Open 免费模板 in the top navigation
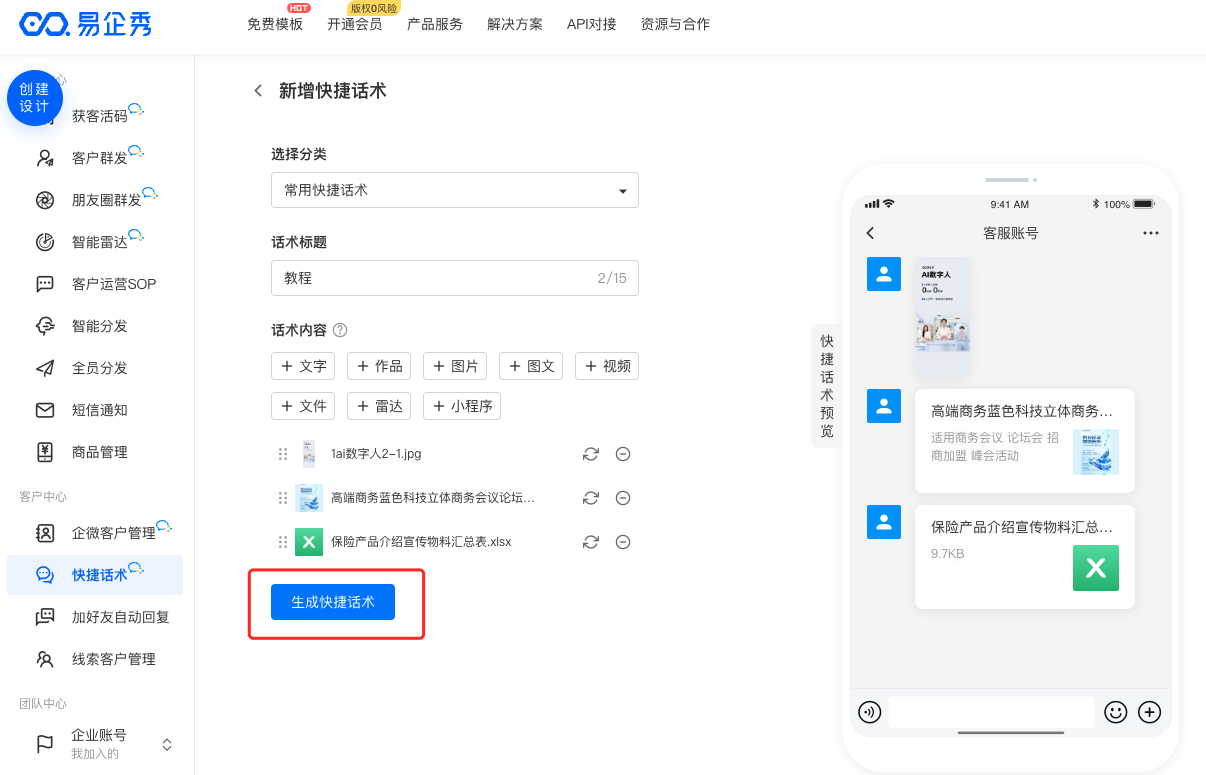Screen dimensions: 1206x775 click(275, 24)
